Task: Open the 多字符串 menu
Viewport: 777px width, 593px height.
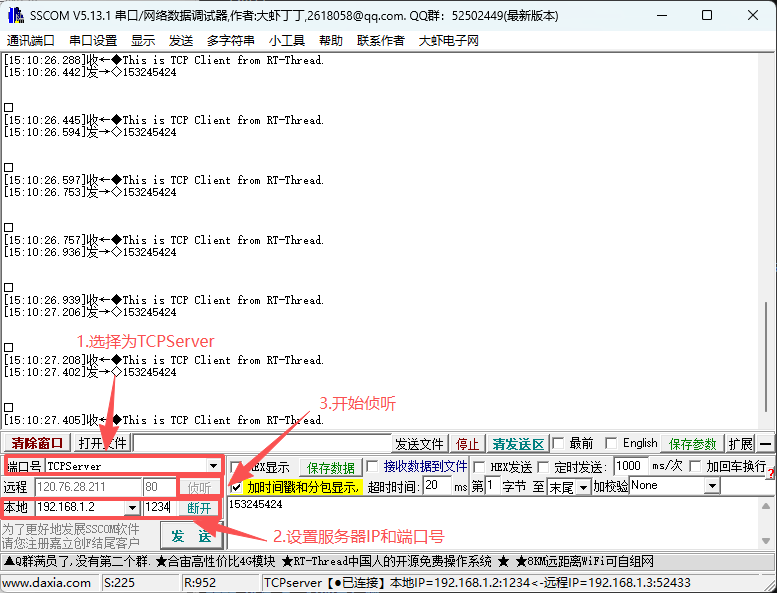Action: click(230, 41)
